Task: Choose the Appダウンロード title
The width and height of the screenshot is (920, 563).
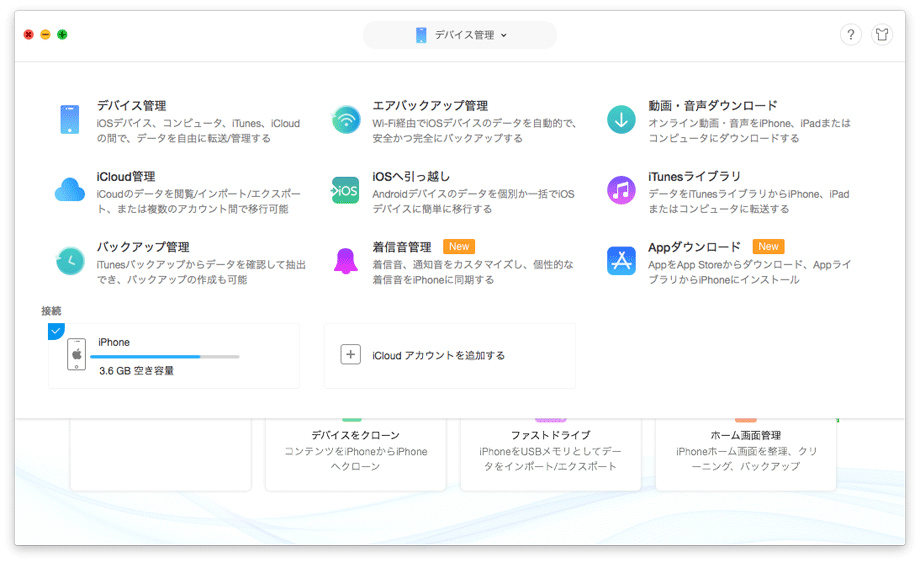Action: click(694, 247)
